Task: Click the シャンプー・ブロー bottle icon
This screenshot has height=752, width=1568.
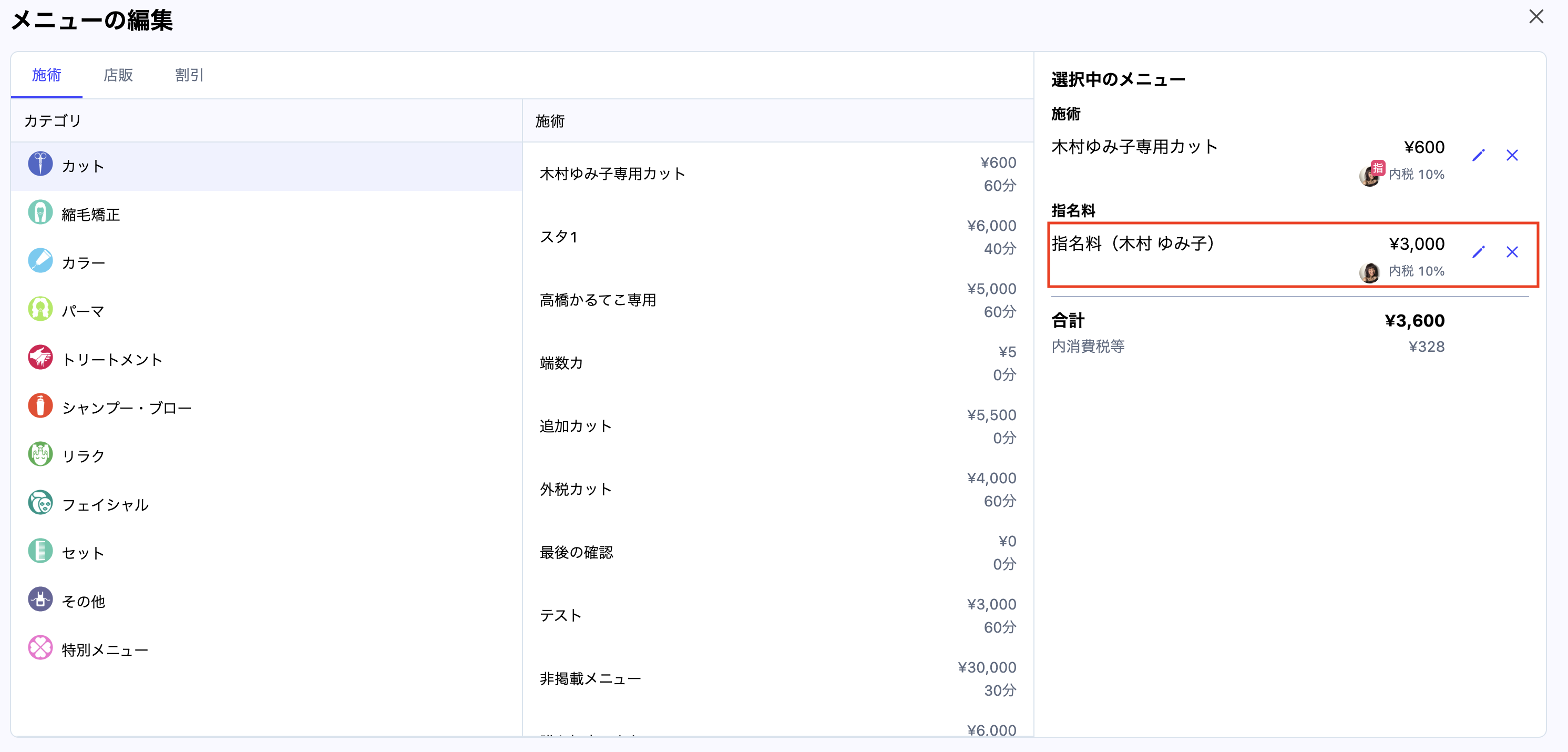Action: click(x=40, y=406)
